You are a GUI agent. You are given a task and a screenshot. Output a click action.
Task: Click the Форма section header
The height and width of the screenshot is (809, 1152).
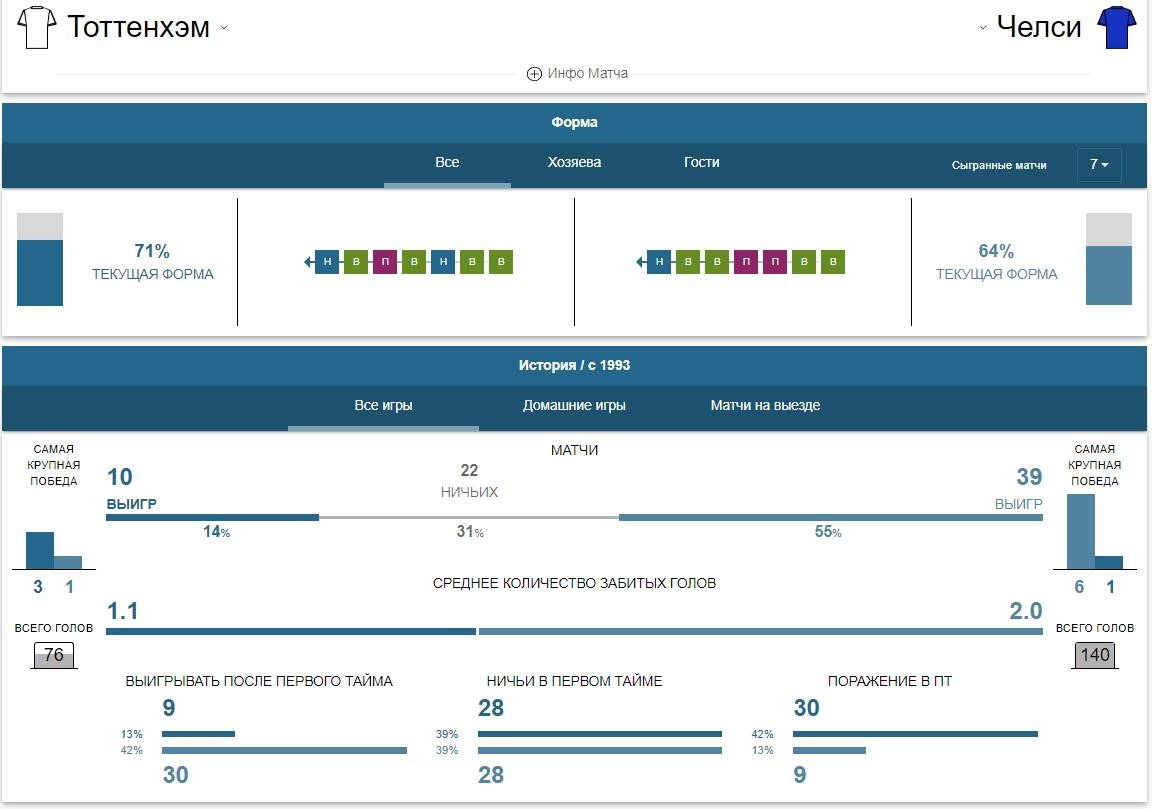click(x=575, y=123)
